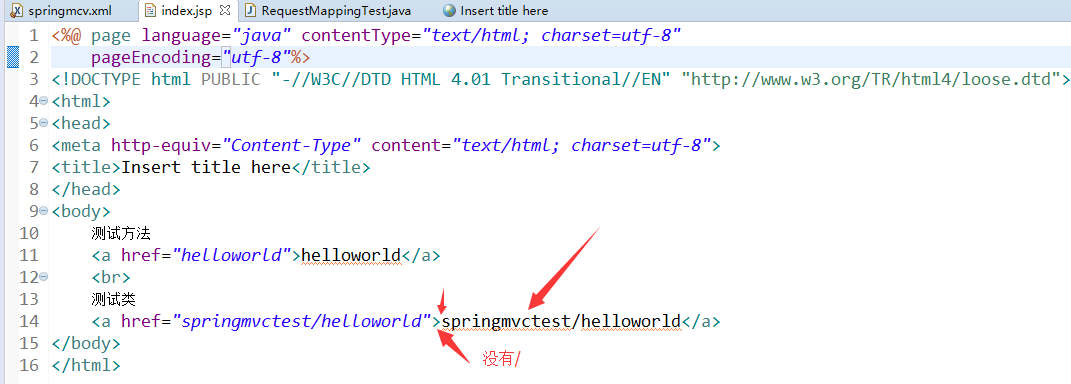Collapse the <html> block on line 4

tap(44, 101)
